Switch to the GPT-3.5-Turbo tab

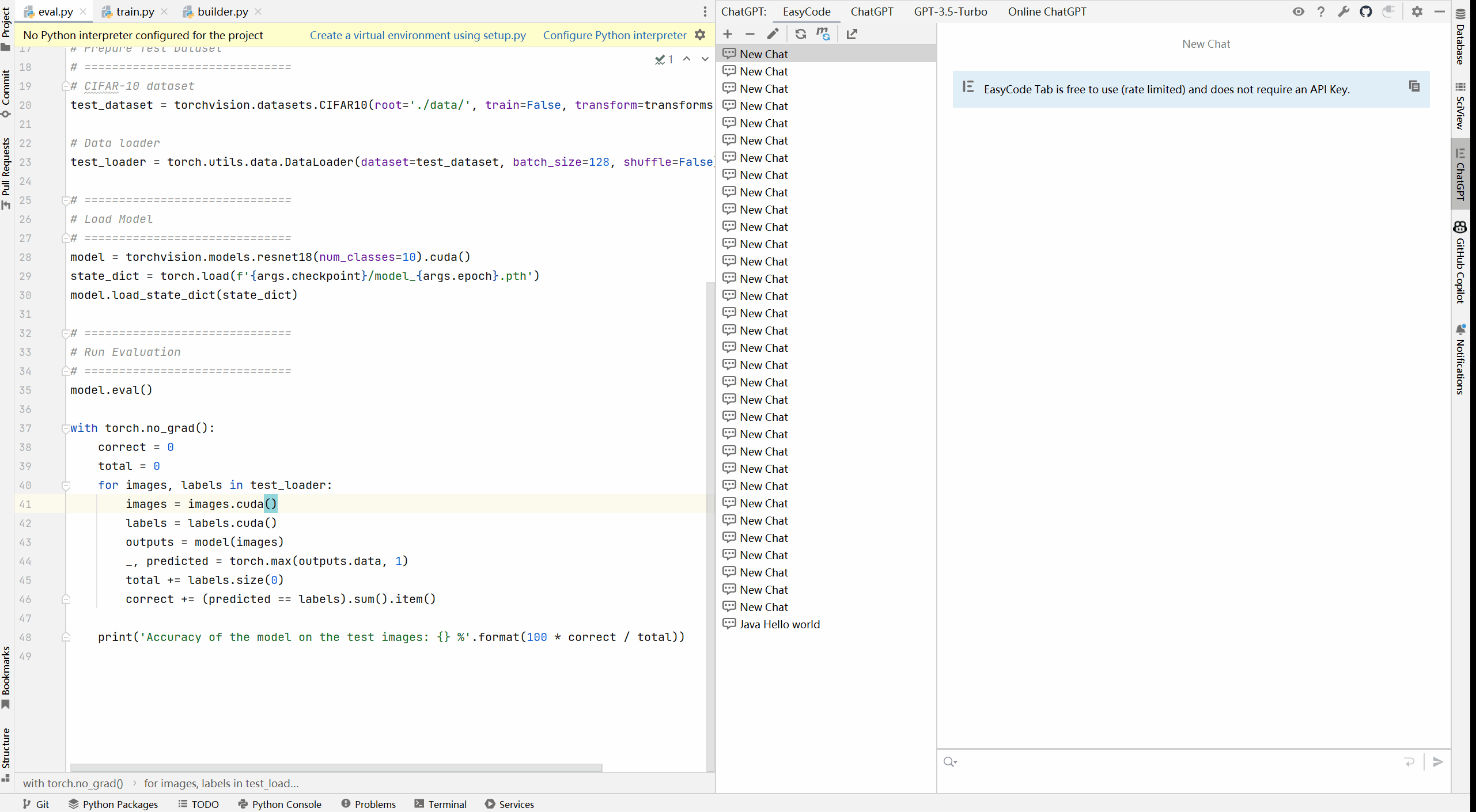pyautogui.click(x=950, y=12)
